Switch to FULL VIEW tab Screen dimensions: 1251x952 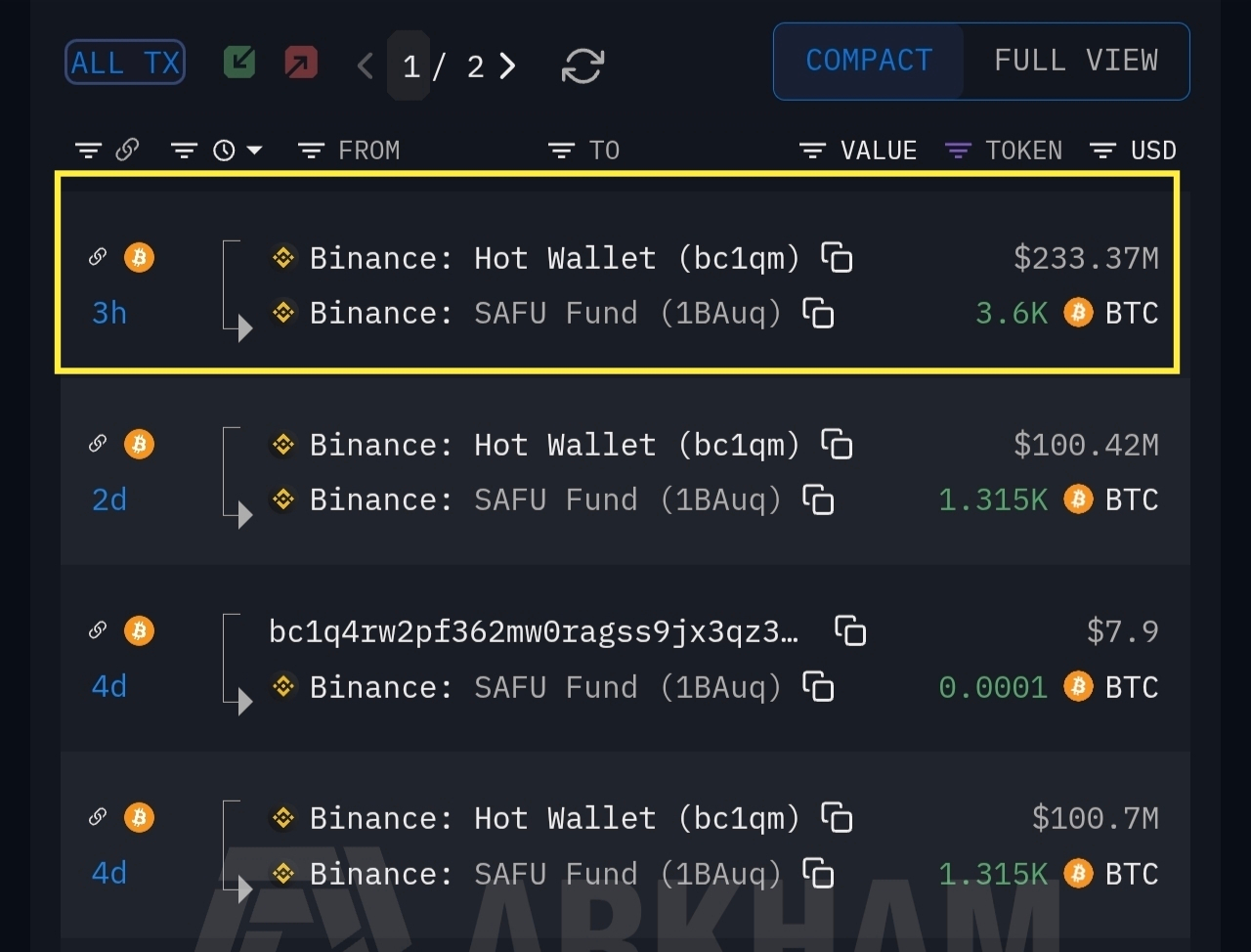tap(1075, 61)
